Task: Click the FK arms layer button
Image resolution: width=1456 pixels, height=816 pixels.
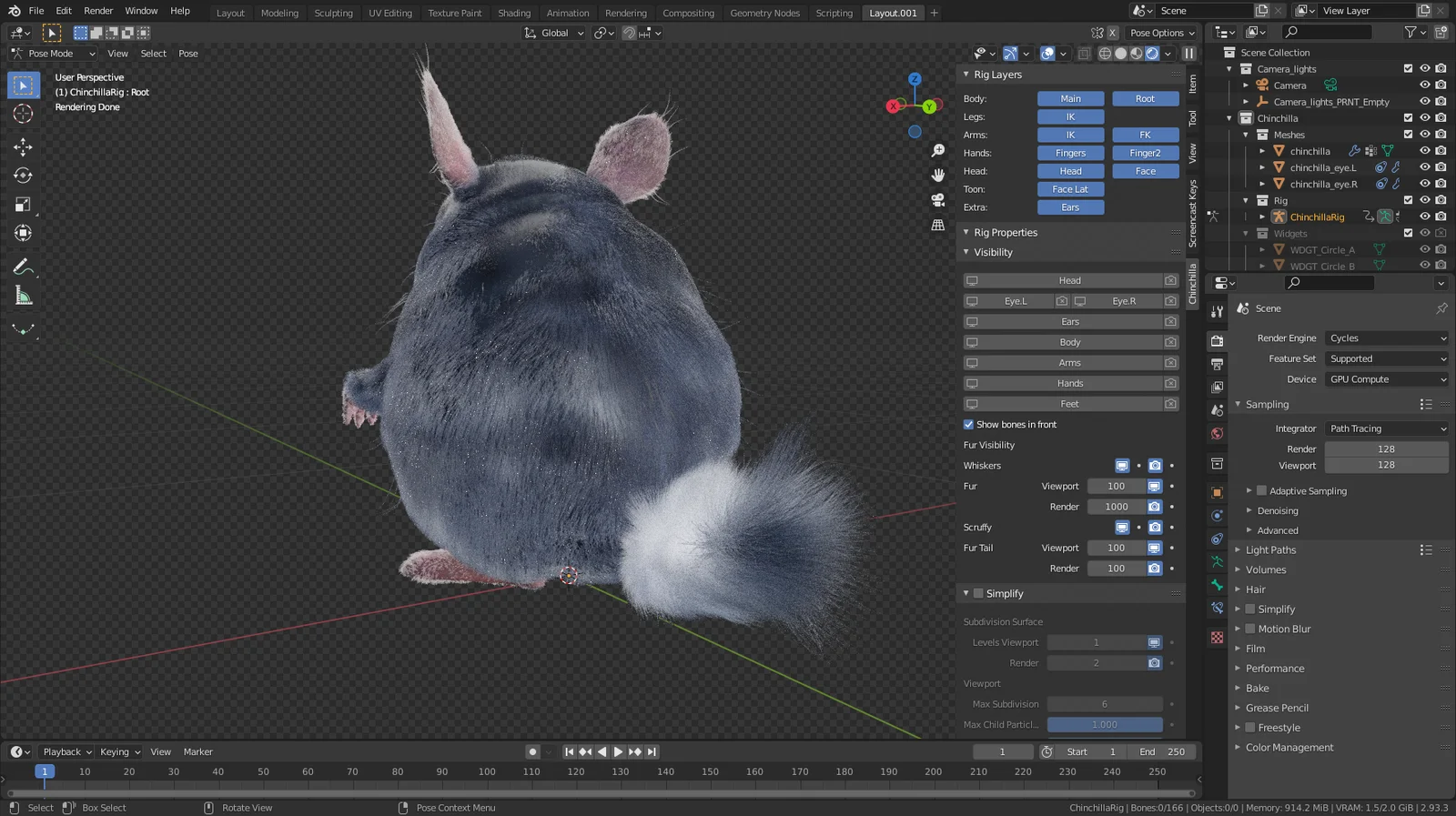Action: pos(1145,135)
